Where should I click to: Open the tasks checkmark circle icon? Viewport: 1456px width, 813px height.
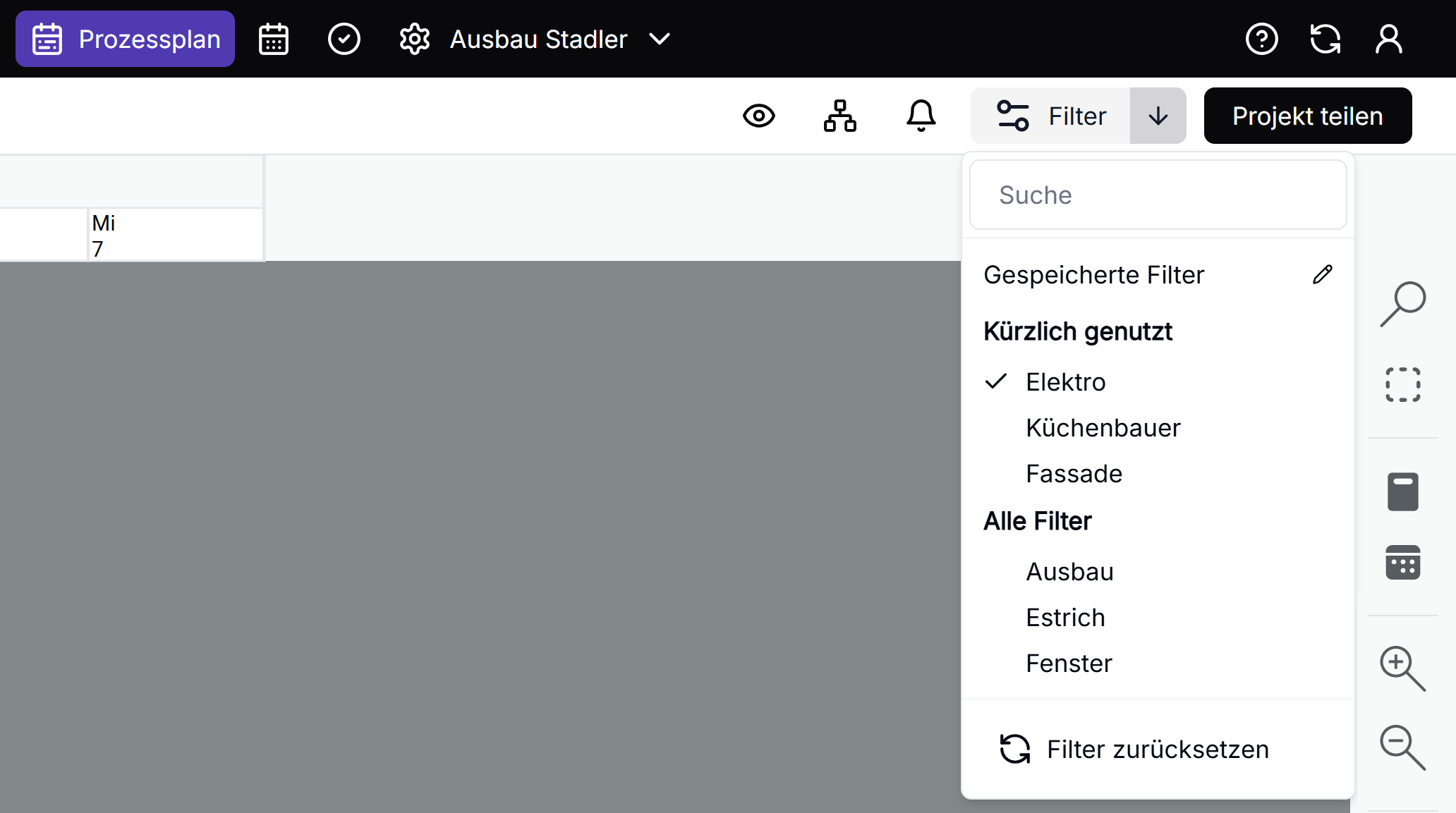(344, 39)
